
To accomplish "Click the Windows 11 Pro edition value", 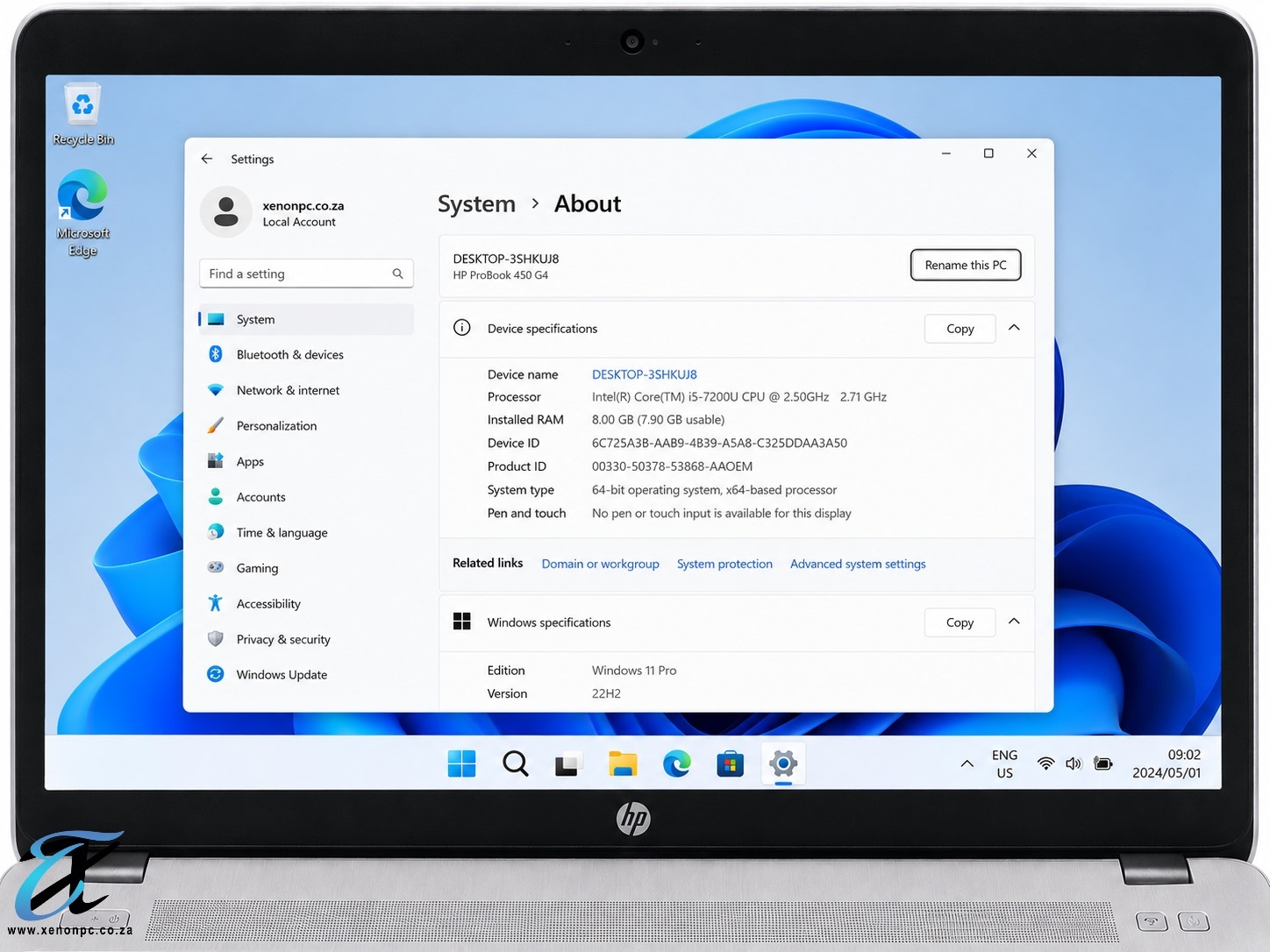I will (x=634, y=670).
